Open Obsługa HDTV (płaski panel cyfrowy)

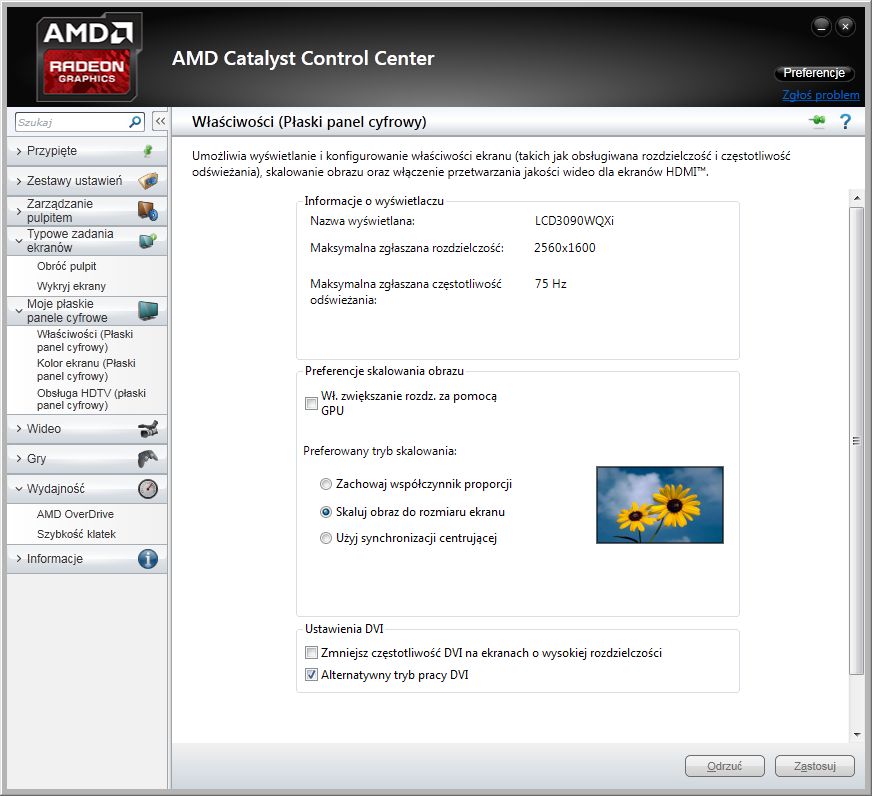91,399
